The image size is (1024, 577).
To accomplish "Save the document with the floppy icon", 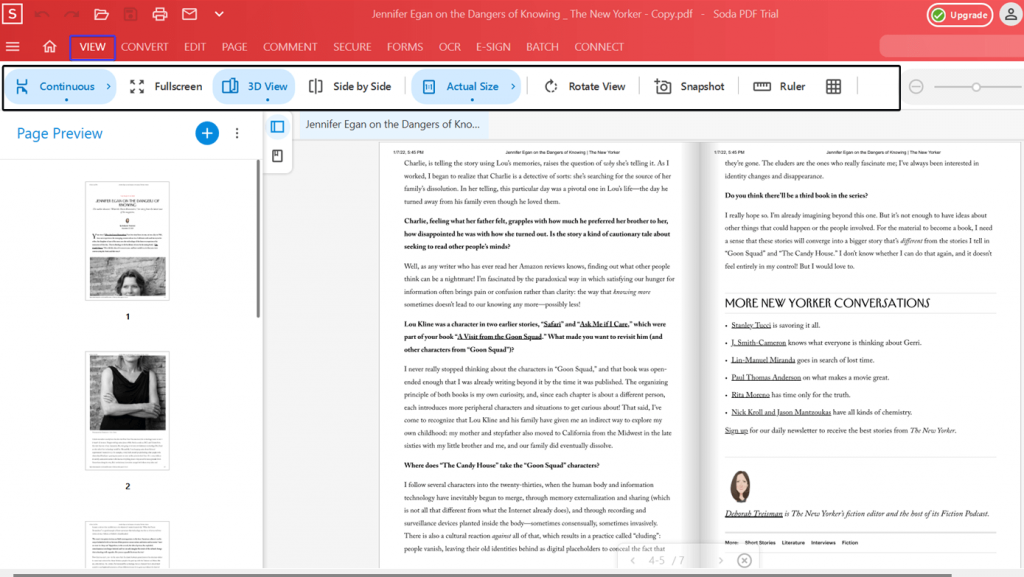I will coord(131,14).
